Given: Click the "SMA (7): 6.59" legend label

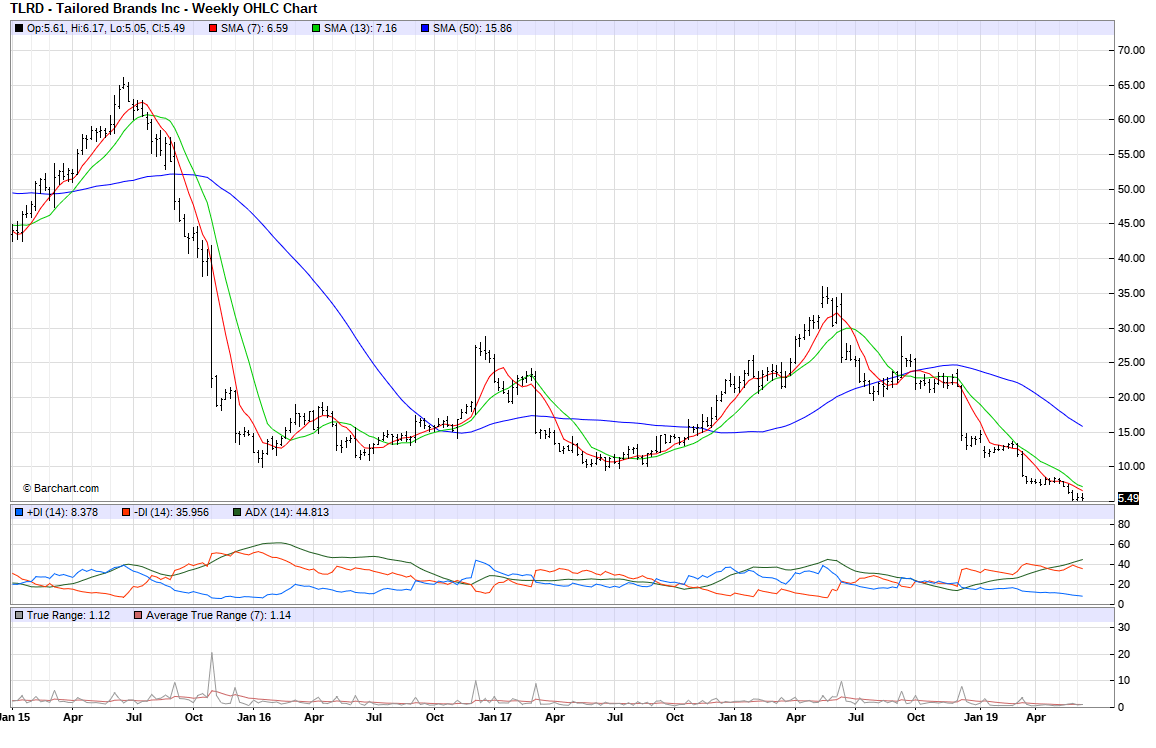Looking at the screenshot, I should (x=254, y=29).
